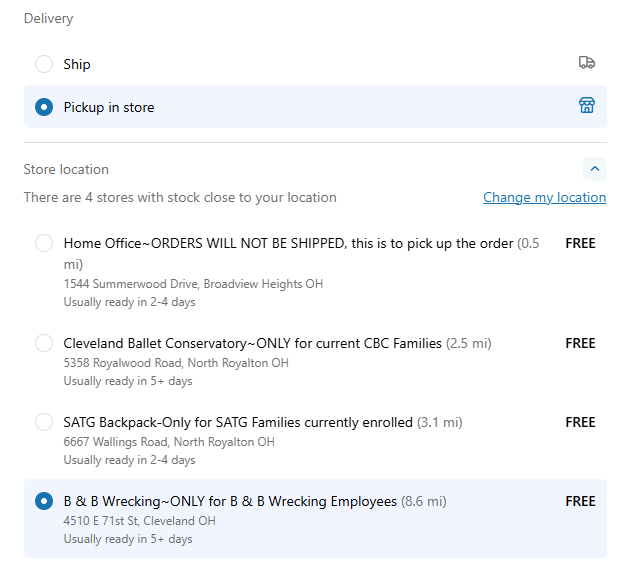Click the 1544 Summerwood Drive address
Image resolution: width=618 pixels, height=561 pixels.
[x=193, y=284]
